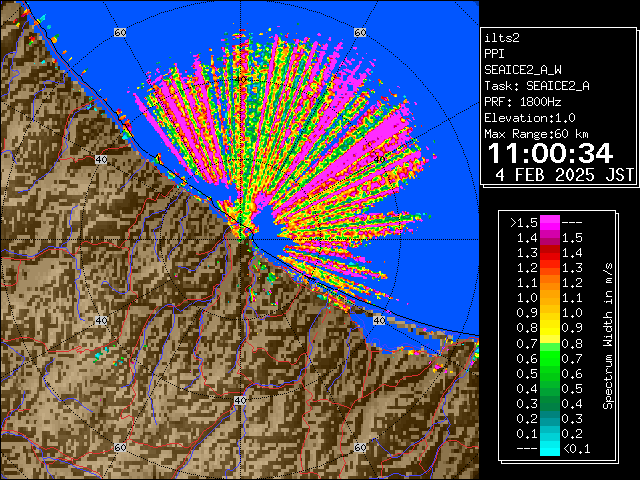Click the "60" range label near the upper-left coast

tap(120, 32)
